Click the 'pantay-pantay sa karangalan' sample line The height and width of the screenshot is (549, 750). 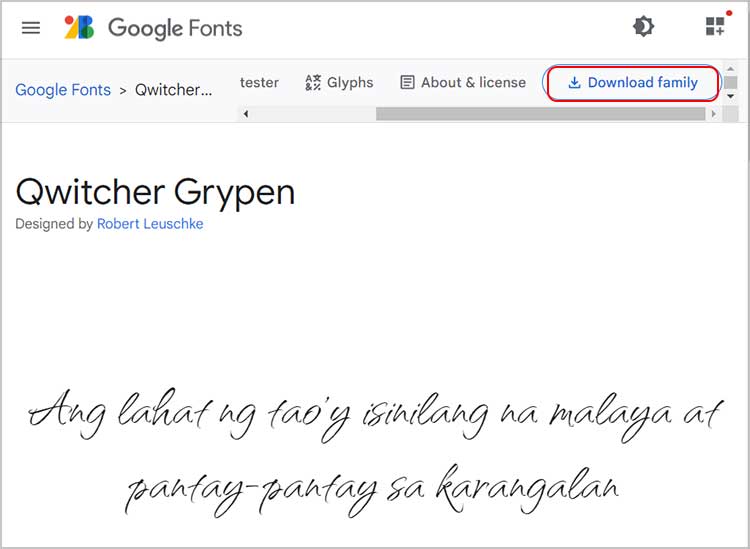[x=372, y=490]
